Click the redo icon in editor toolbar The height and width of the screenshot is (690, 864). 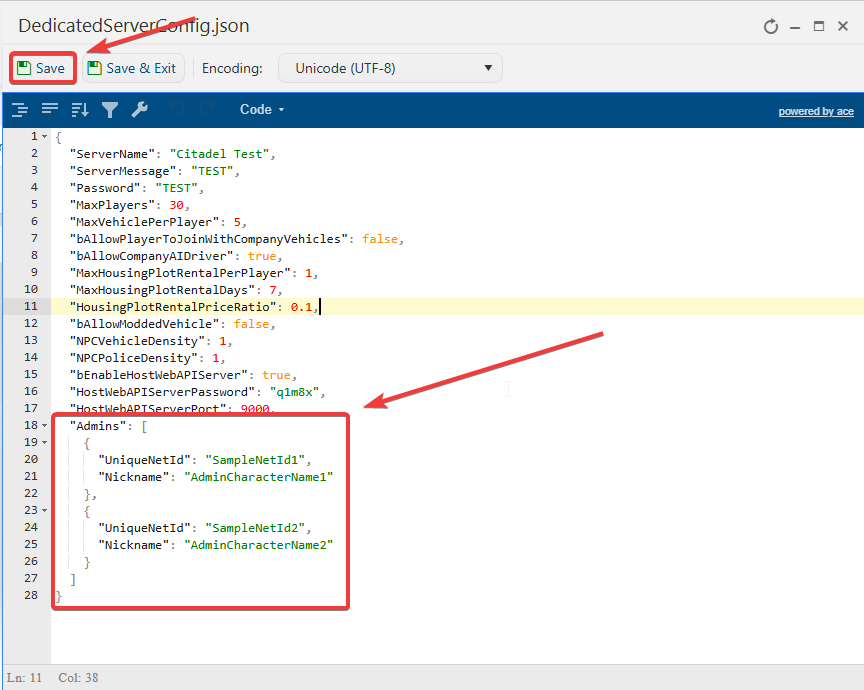pyautogui.click(x=207, y=110)
